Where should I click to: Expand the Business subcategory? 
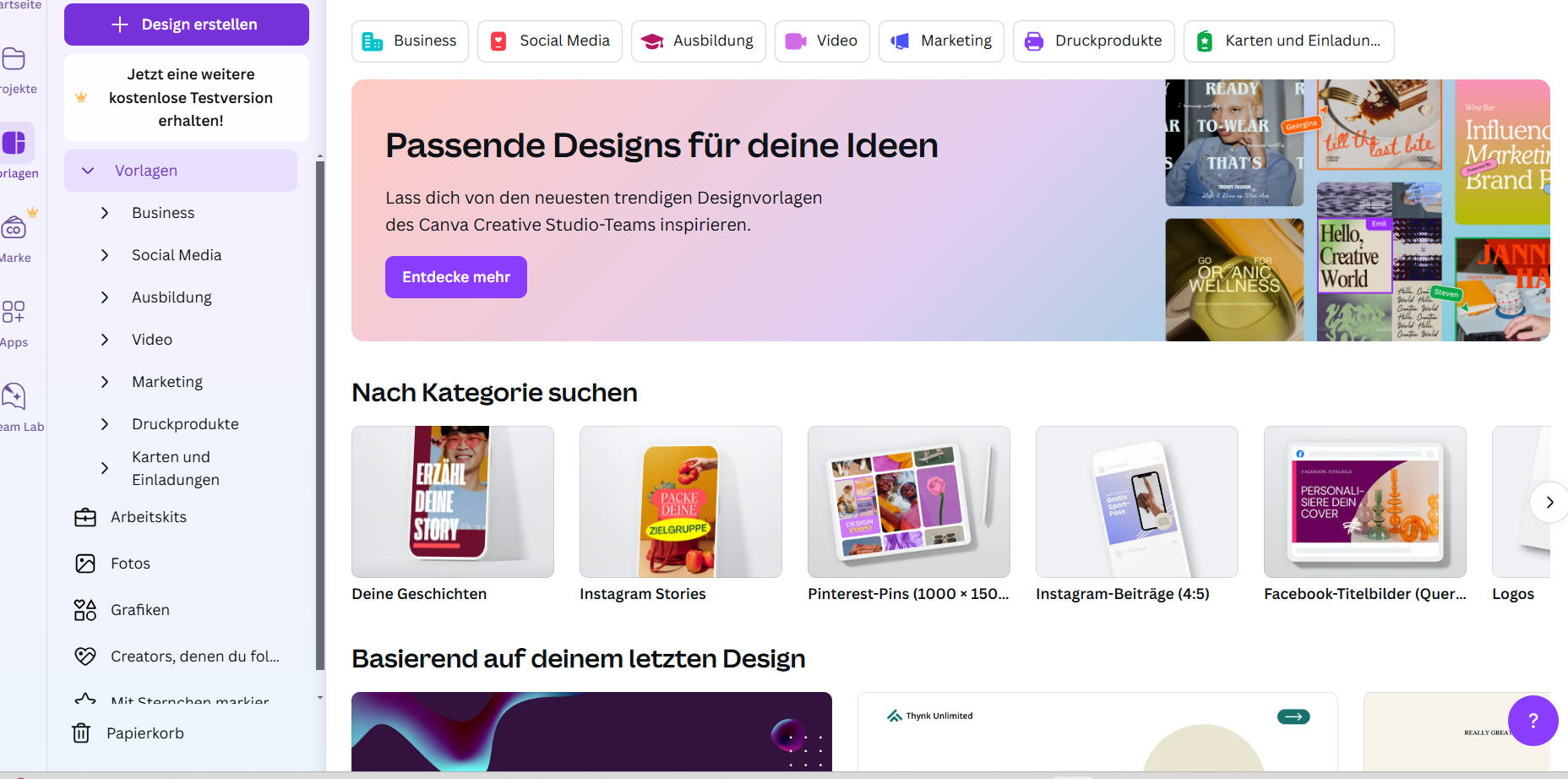[105, 213]
